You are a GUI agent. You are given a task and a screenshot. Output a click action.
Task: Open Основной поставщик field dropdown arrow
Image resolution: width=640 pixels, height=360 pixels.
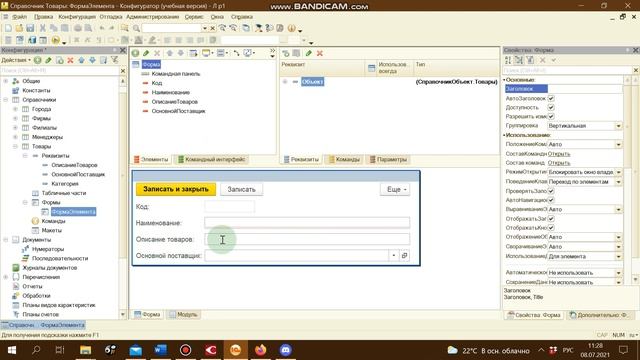[x=393, y=256]
